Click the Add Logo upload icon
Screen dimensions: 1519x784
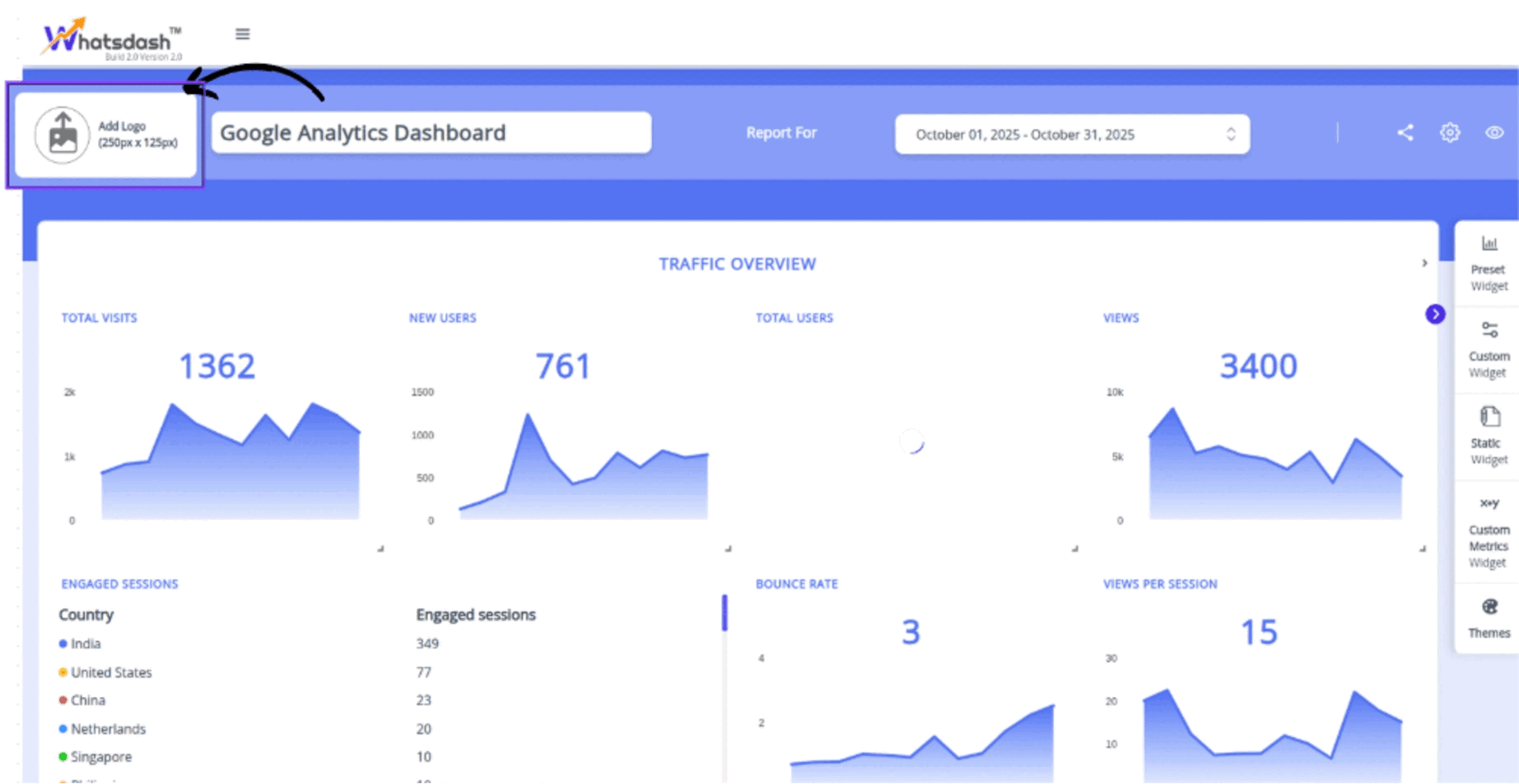click(x=63, y=134)
